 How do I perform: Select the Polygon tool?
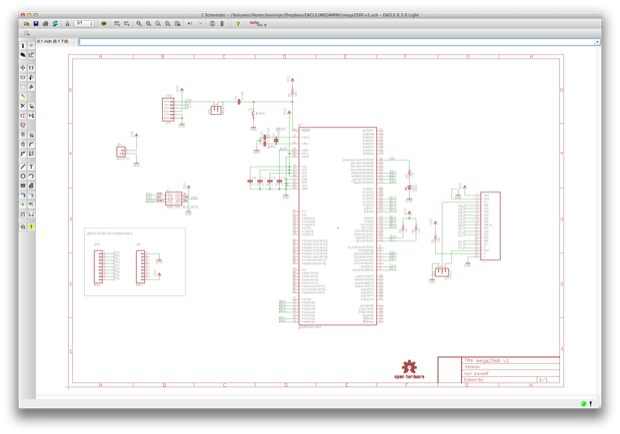31,185
